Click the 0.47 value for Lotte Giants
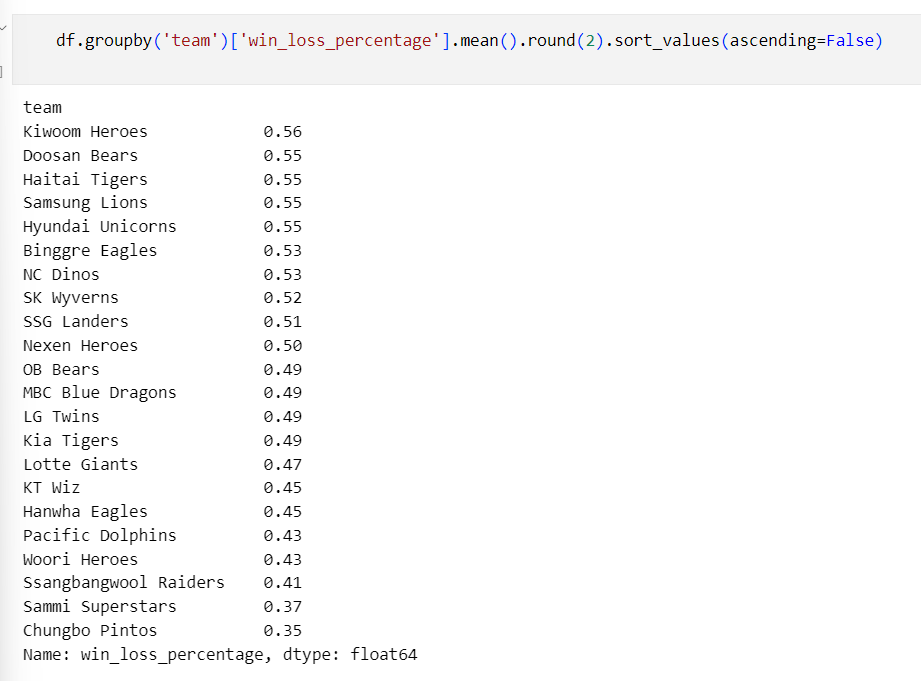This screenshot has height=681, width=921. point(283,465)
